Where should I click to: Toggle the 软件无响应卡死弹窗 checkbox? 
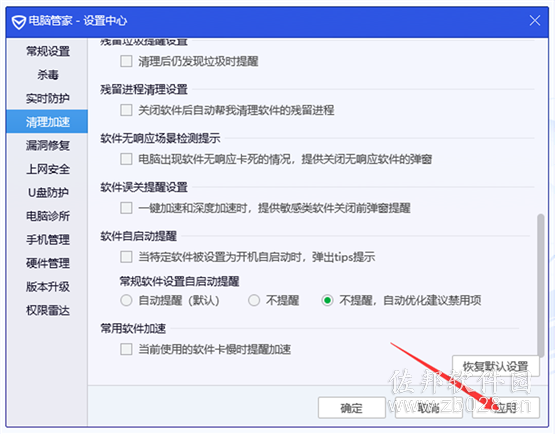(126, 159)
